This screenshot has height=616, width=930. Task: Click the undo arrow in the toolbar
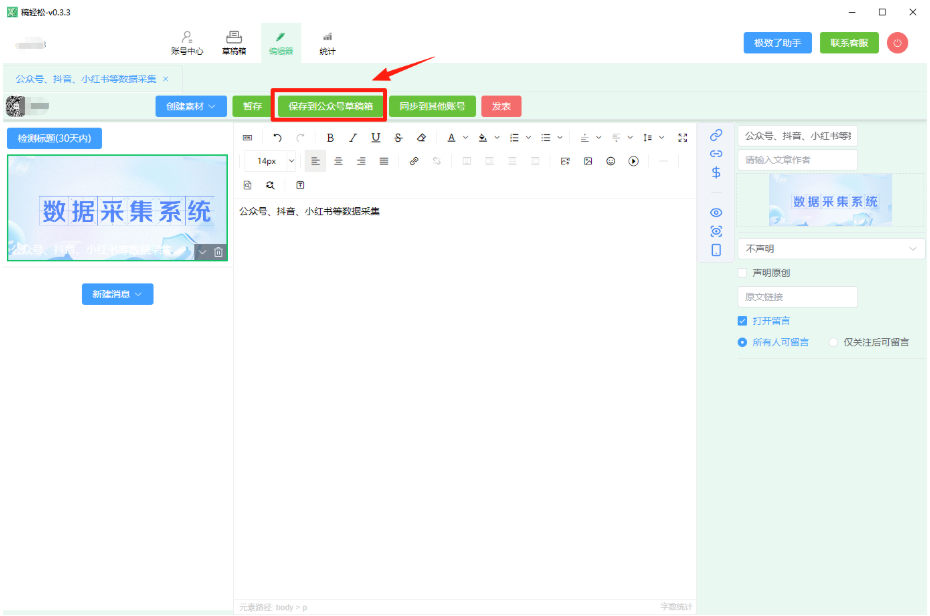click(x=277, y=138)
